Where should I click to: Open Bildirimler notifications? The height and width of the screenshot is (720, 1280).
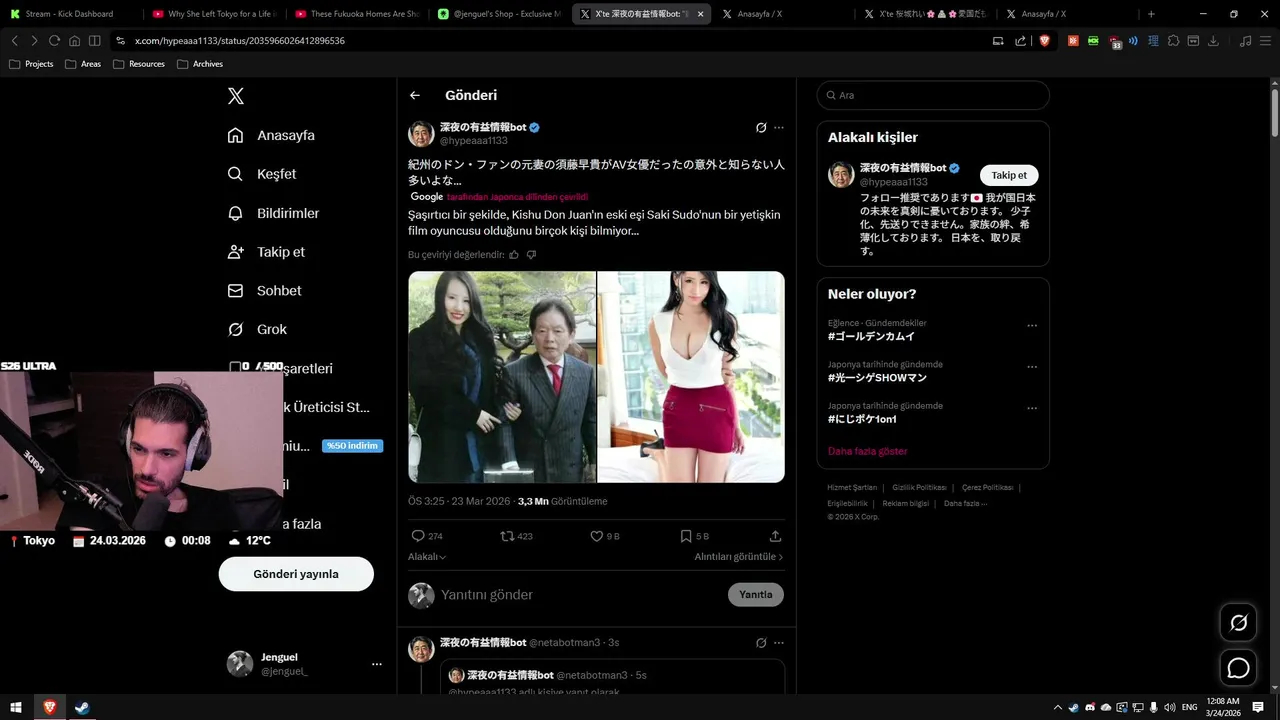coord(273,213)
